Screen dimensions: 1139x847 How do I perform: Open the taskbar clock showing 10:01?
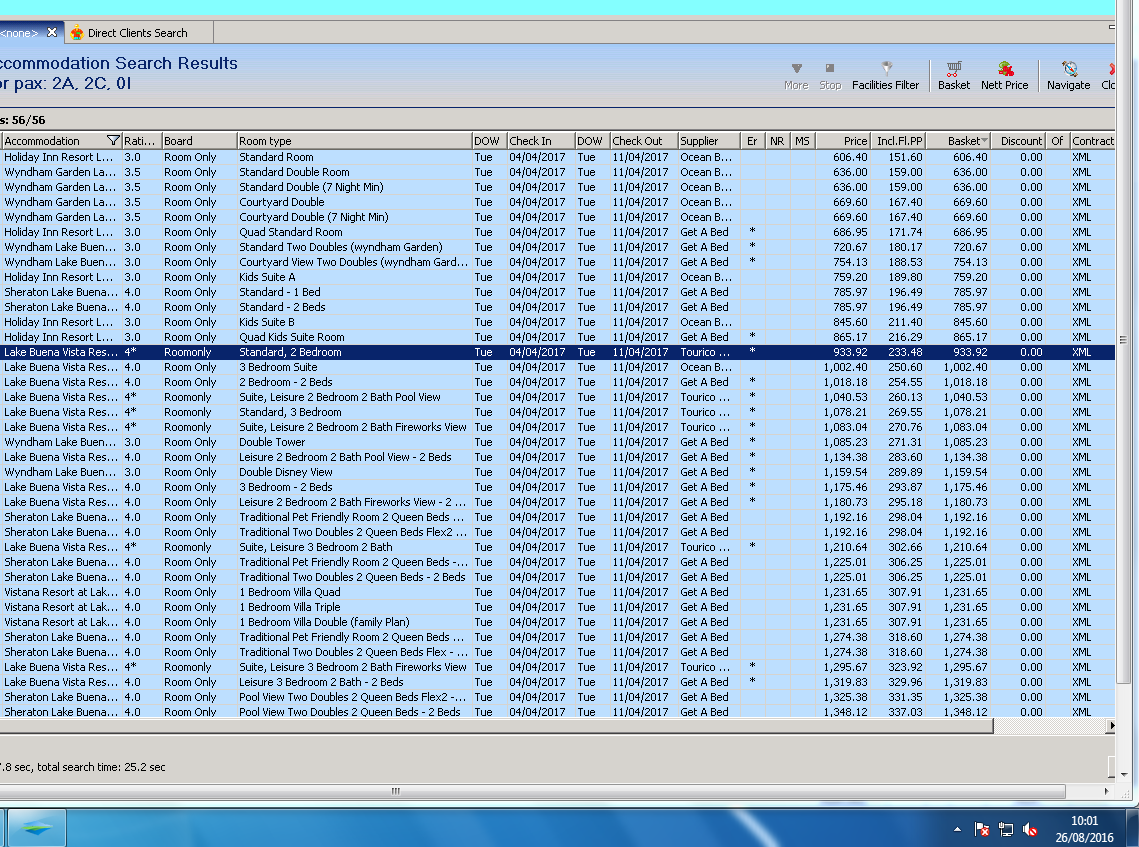coord(1084,829)
